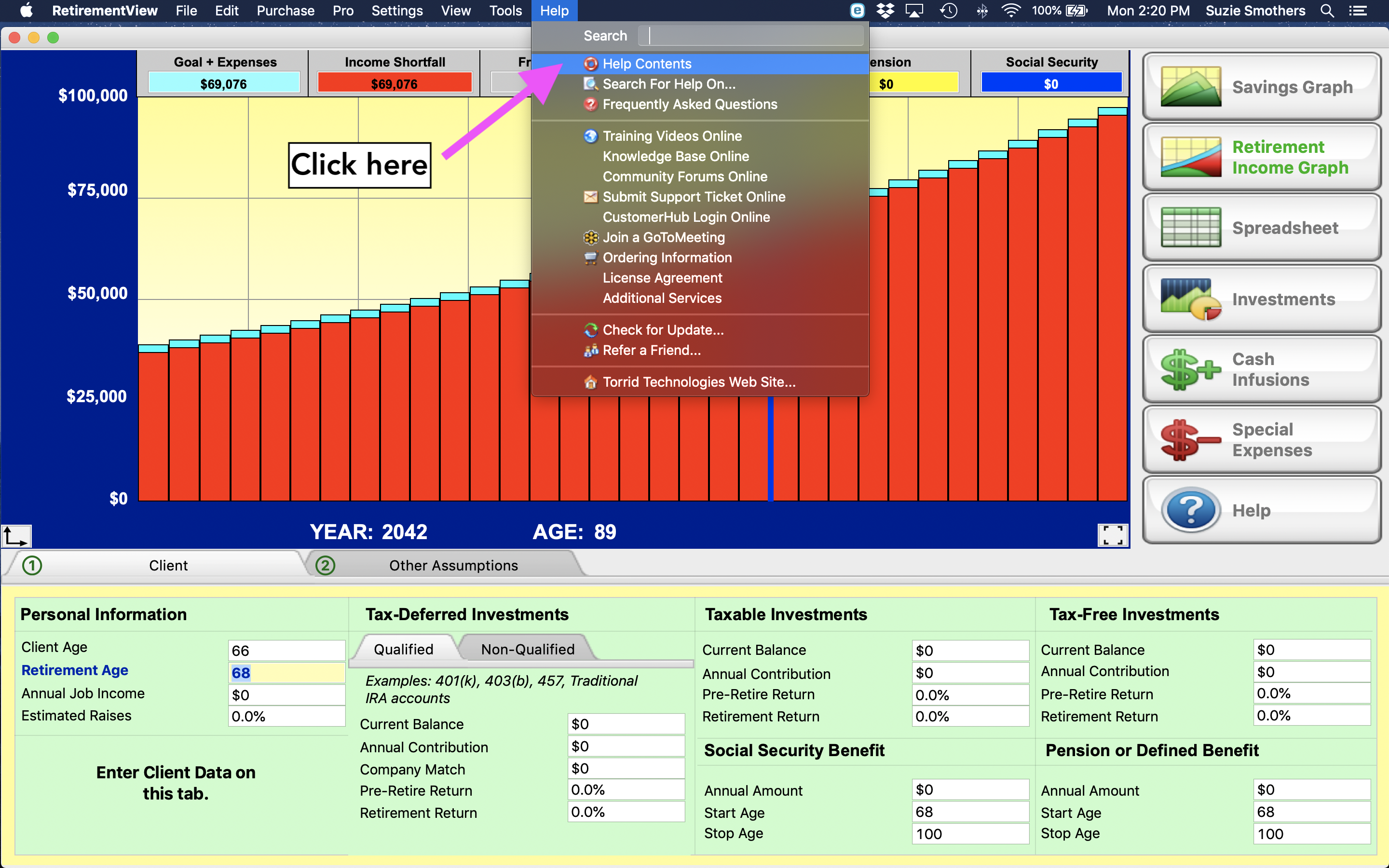Open the Time Machine menu bar icon

point(948,10)
